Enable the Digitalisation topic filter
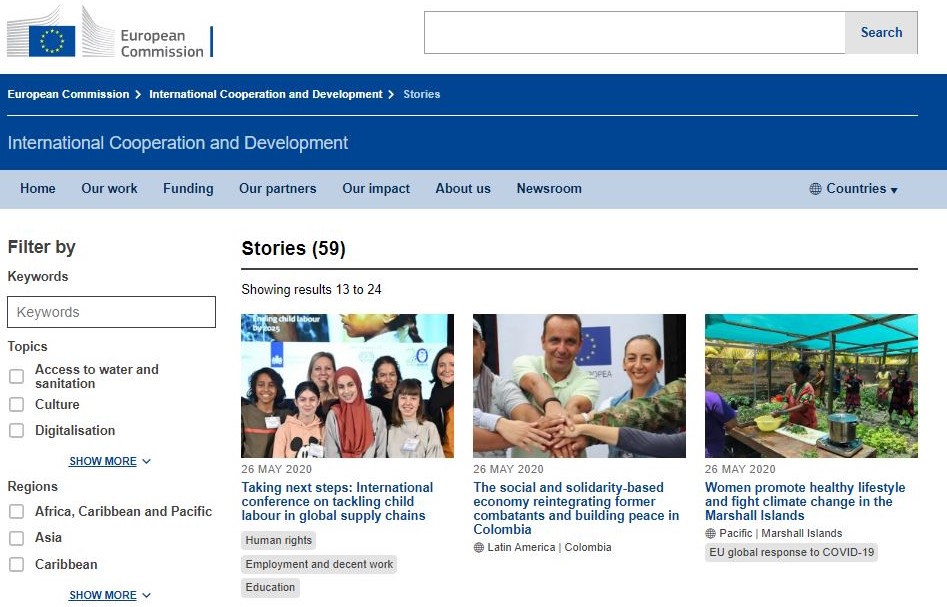The width and height of the screenshot is (947, 607). [16, 431]
